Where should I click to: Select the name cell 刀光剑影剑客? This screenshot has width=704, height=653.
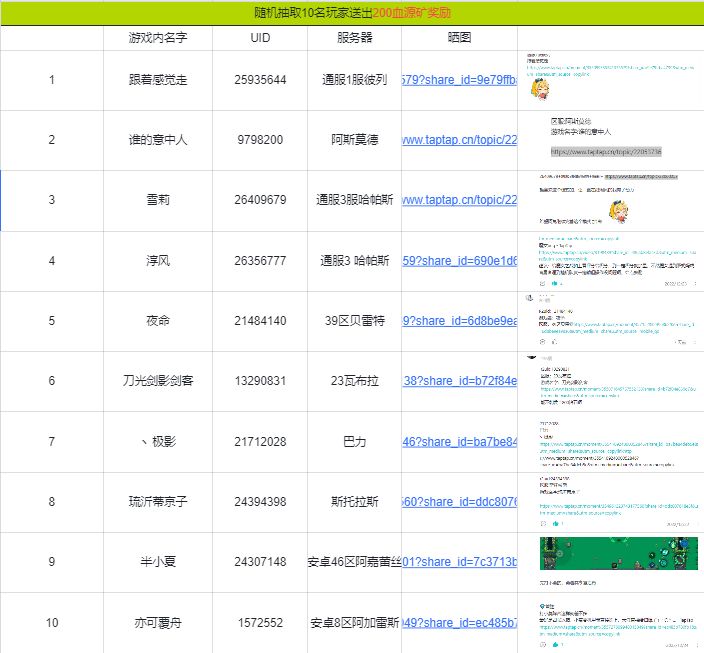pyautogui.click(x=158, y=381)
